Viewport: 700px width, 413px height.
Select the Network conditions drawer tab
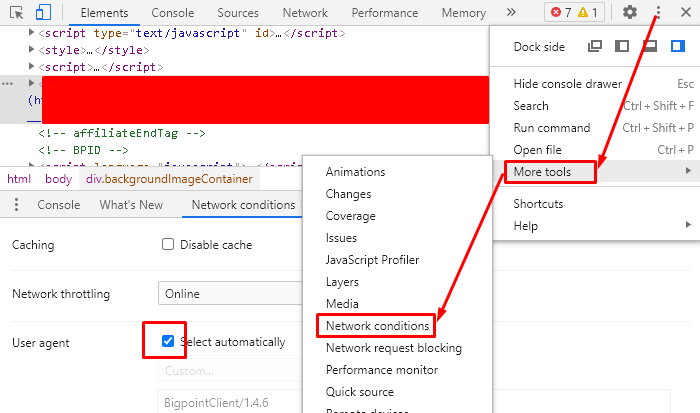point(243,205)
